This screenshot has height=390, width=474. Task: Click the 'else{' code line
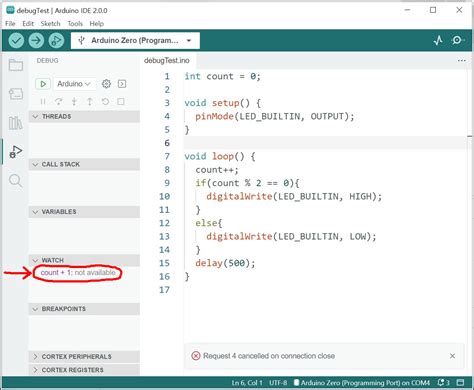pyautogui.click(x=209, y=223)
